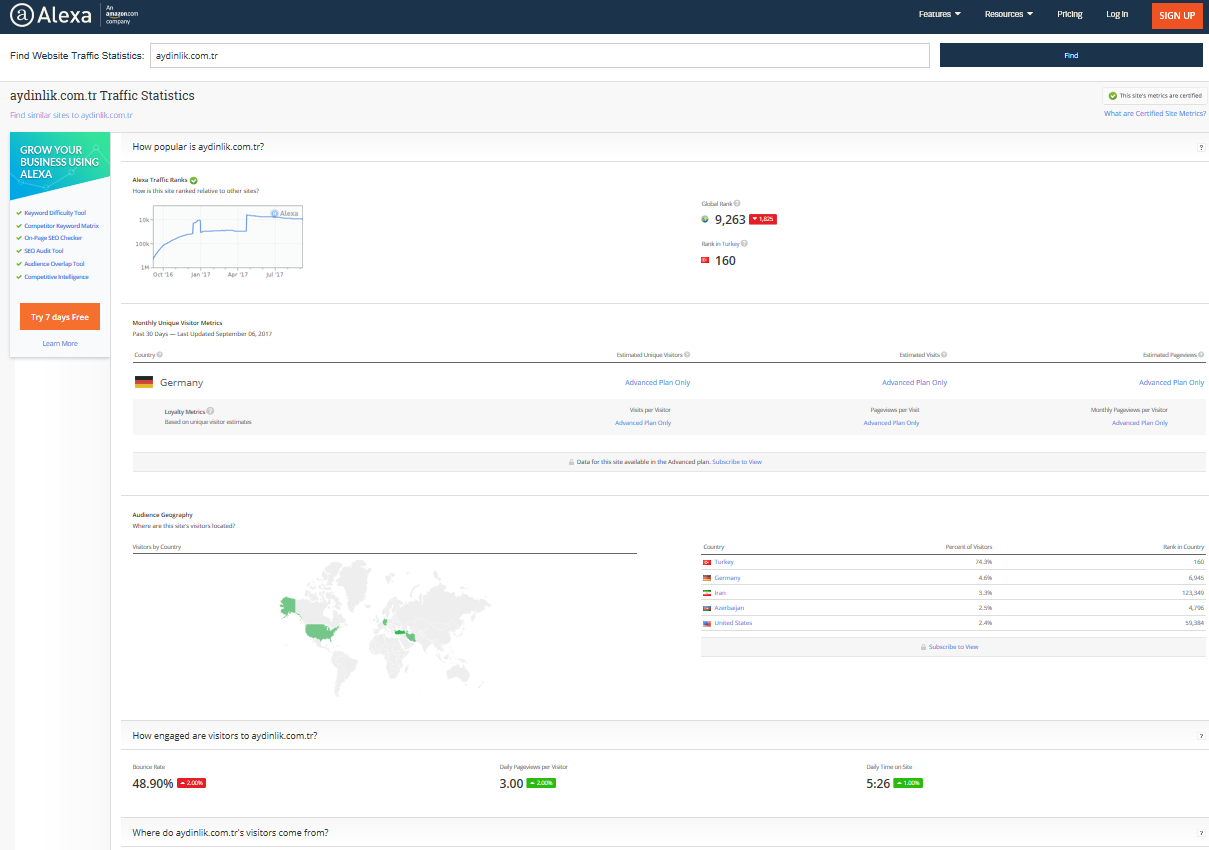Click the Log In link
Image resolution: width=1209 pixels, height=850 pixels.
tap(1117, 15)
